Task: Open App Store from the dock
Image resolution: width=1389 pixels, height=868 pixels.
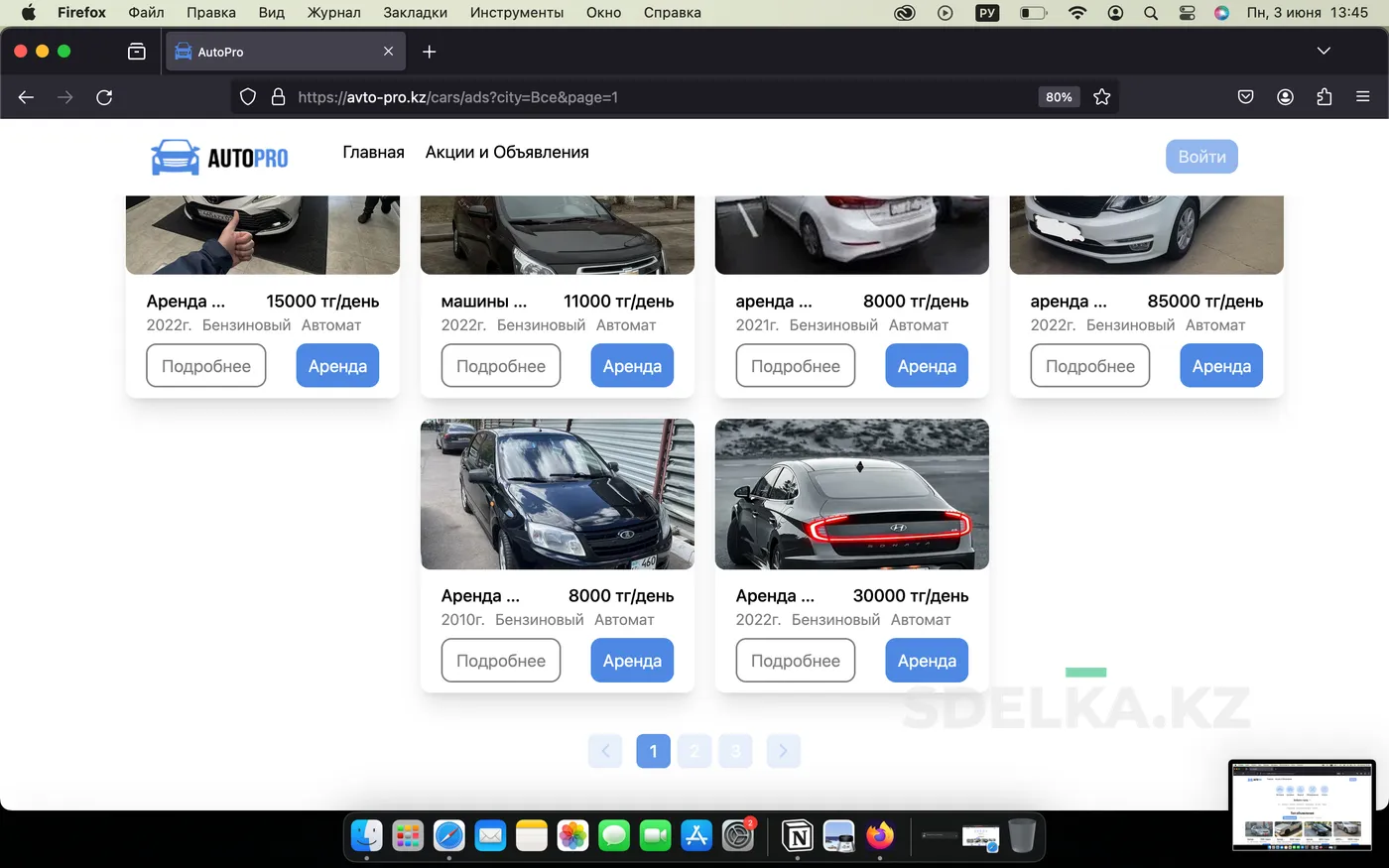Action: (696, 836)
